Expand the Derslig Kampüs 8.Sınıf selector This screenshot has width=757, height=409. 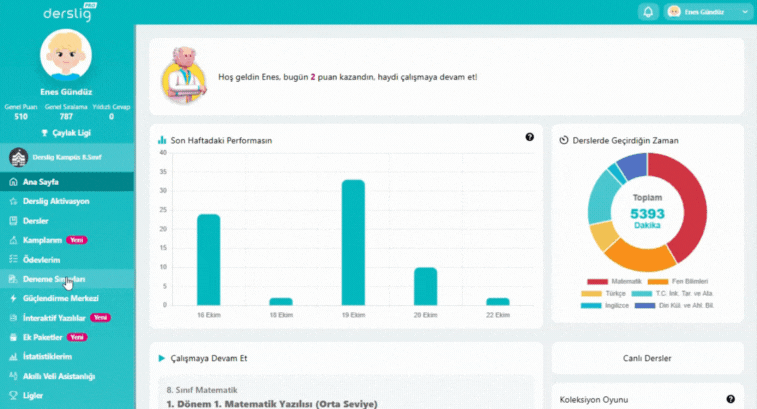pos(66,157)
